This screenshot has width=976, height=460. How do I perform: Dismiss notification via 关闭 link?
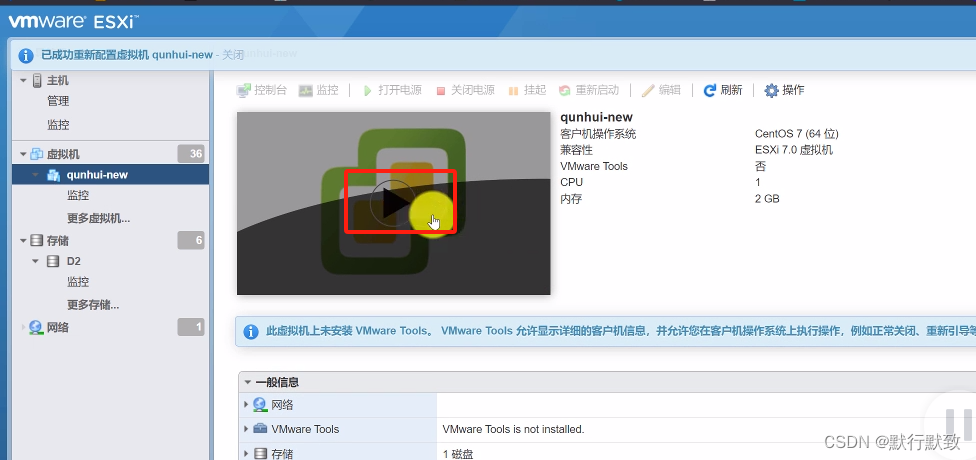click(x=233, y=55)
